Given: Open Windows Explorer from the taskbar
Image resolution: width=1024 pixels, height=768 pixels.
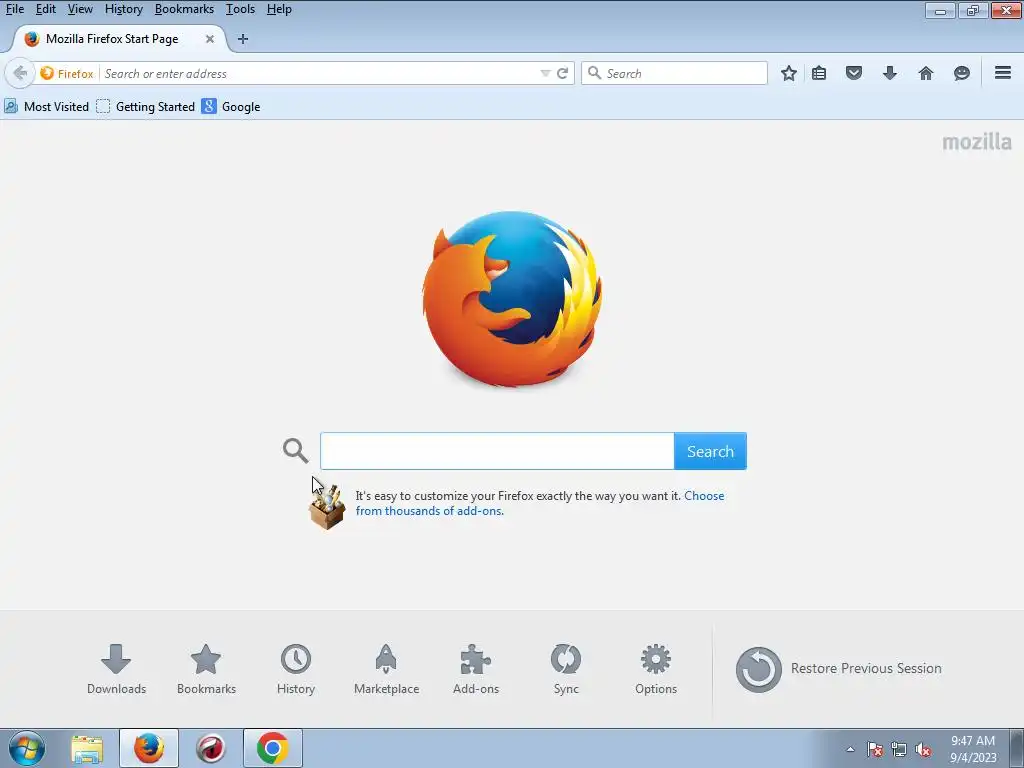Looking at the screenshot, I should (x=87, y=749).
